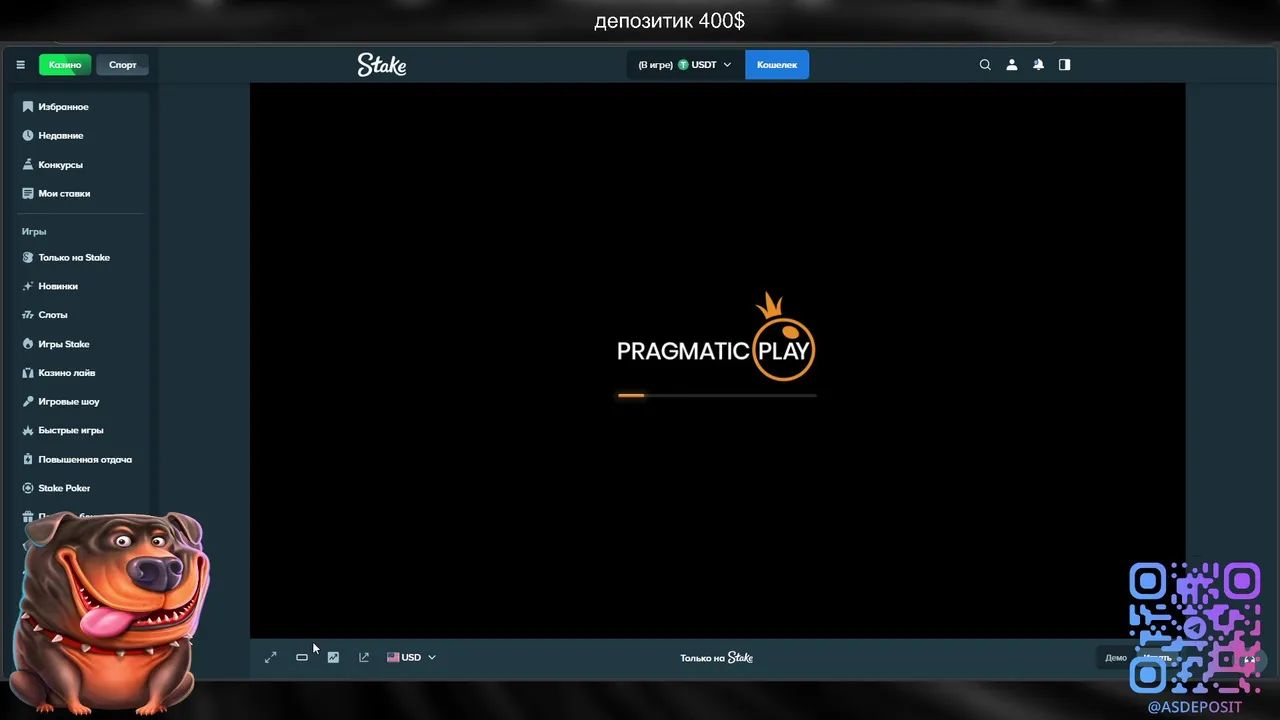Switch to the Спорт tab

[123, 65]
